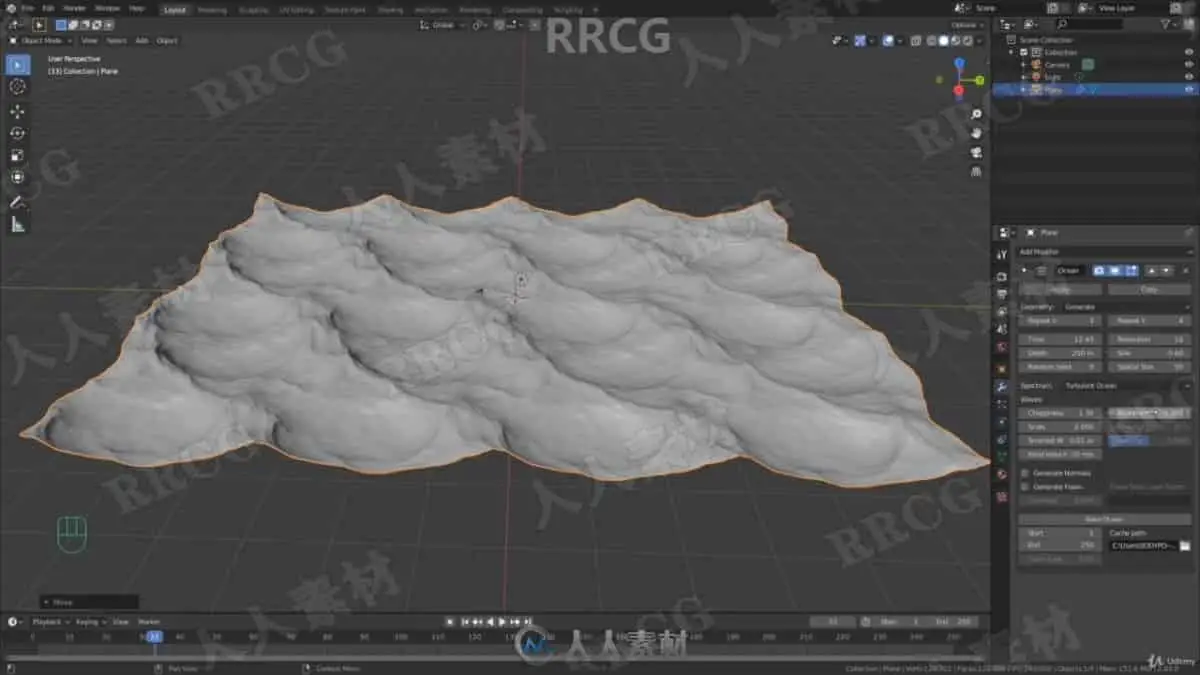Open cache path folder browser
The height and width of the screenshot is (675, 1200).
1185,546
